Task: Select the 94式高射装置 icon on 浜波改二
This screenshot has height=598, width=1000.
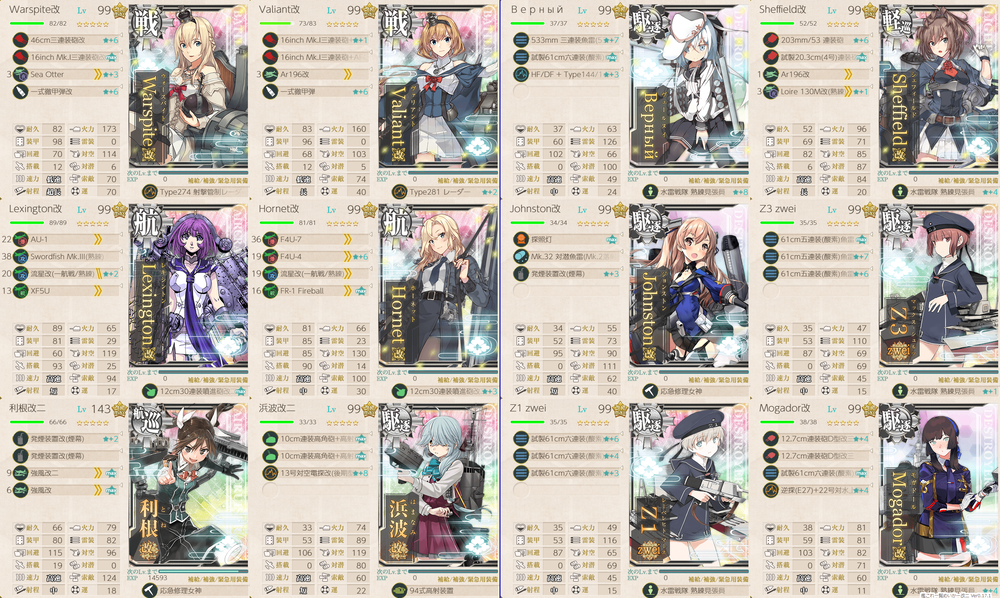Action: 400,590
